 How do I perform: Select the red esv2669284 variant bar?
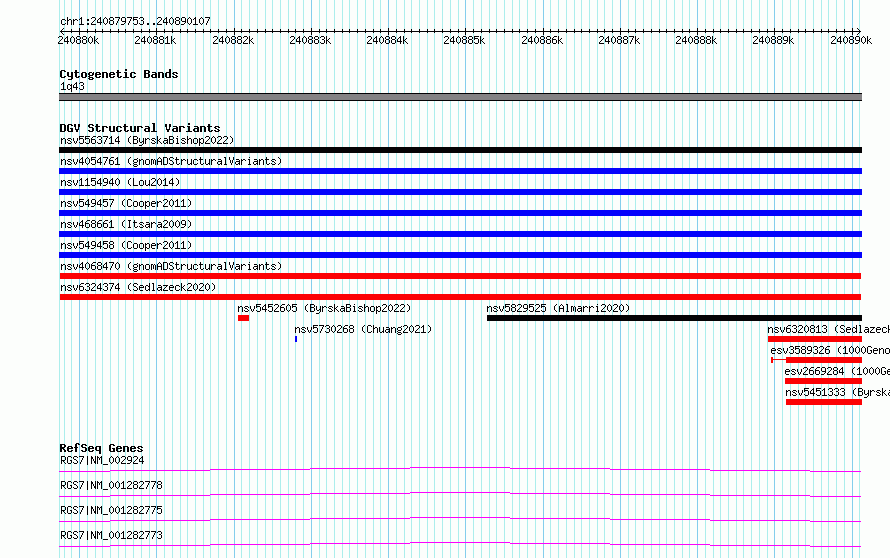pos(823,381)
